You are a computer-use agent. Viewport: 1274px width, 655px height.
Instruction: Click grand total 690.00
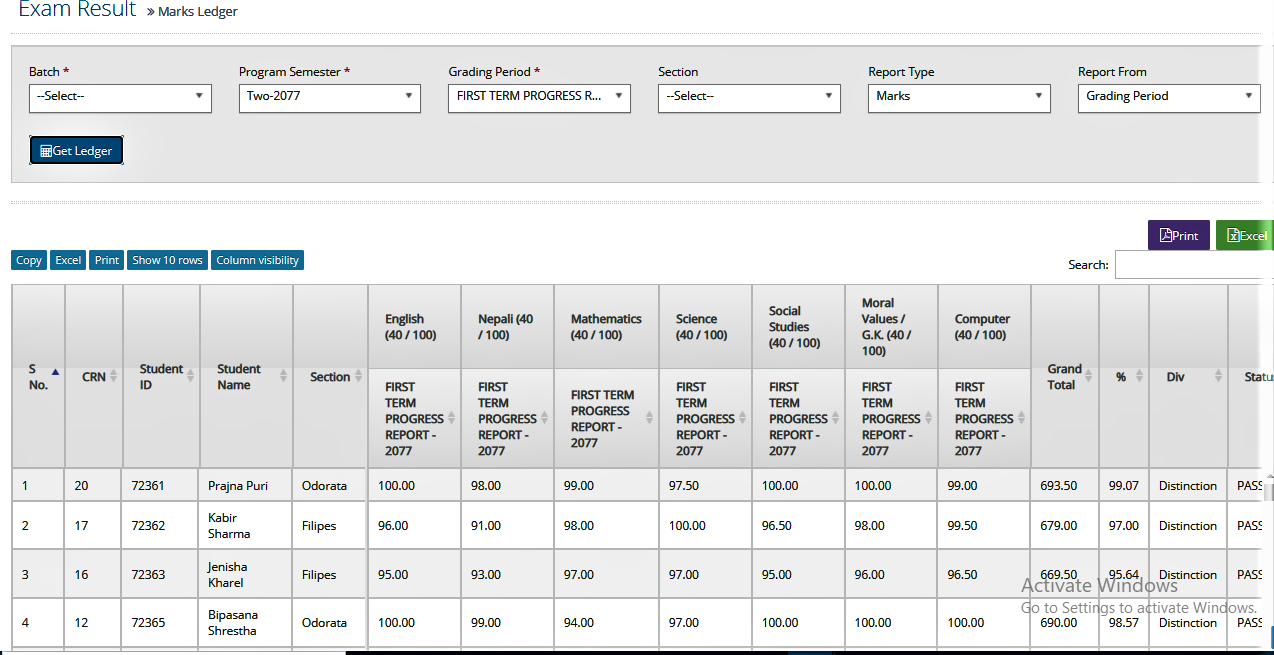1059,623
